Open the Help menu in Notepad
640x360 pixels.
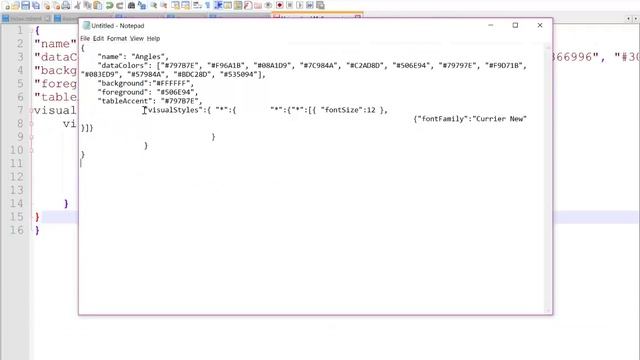point(153,38)
